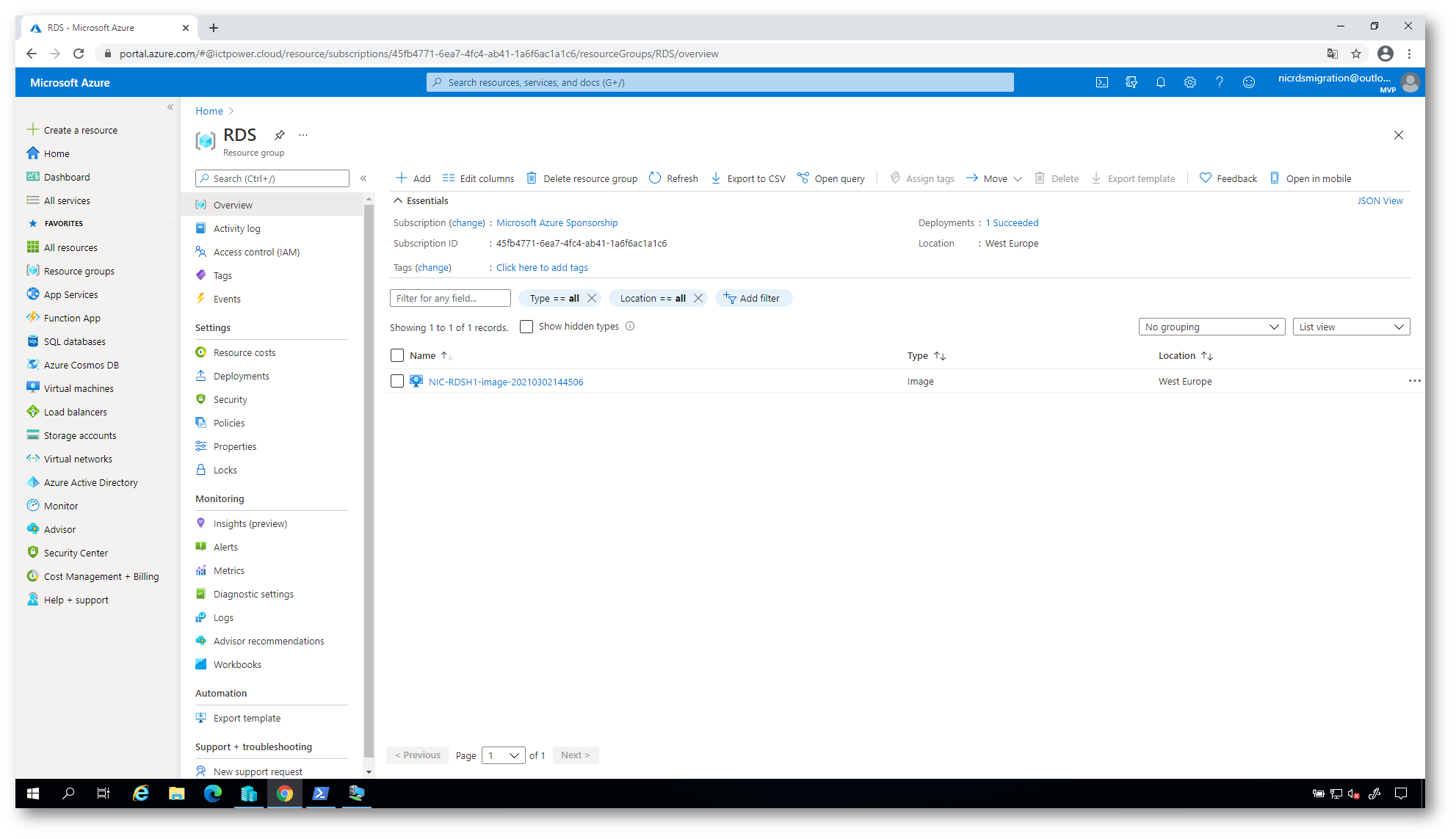
Task: Open PowerShell from Windows taskbar
Action: point(321,793)
